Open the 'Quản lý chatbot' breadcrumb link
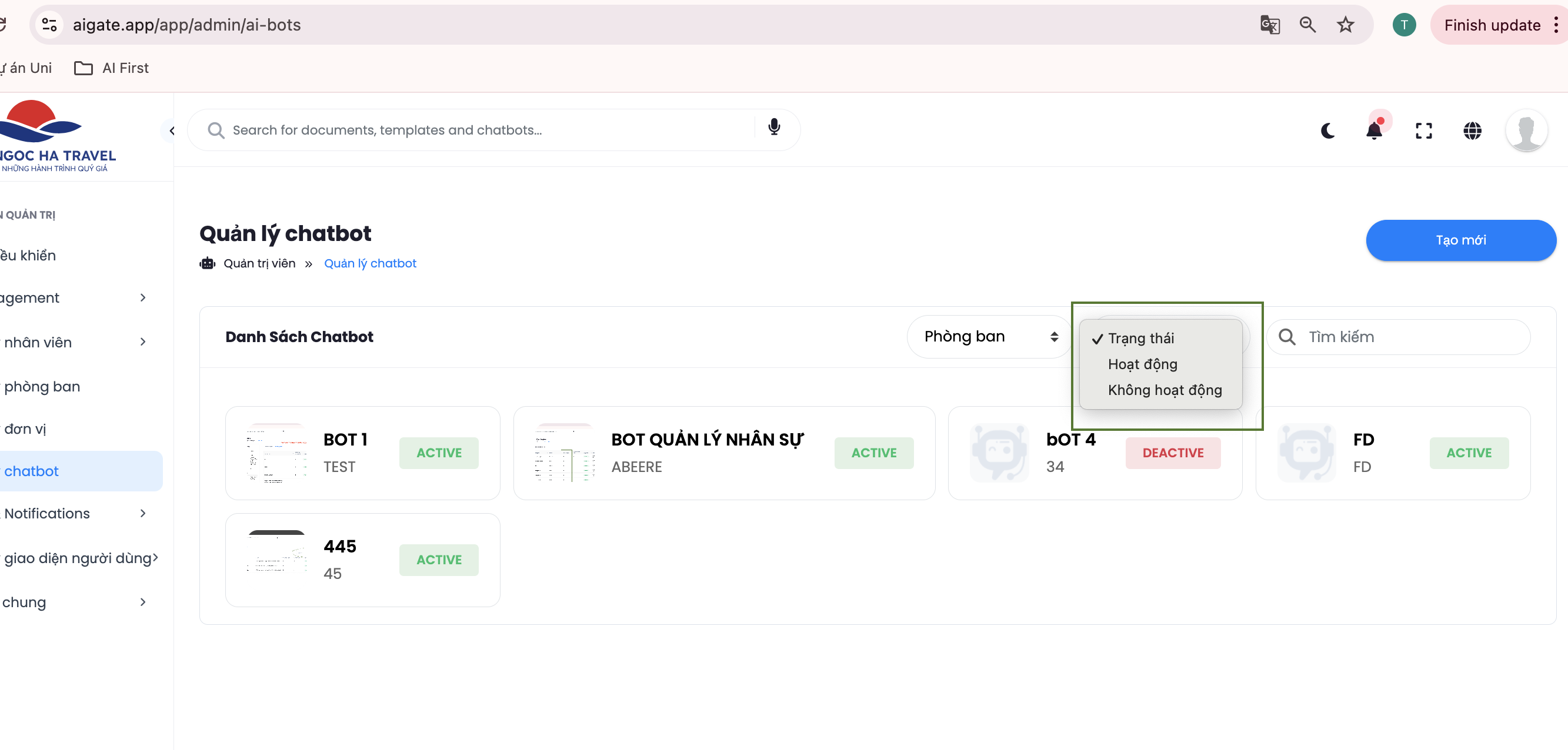The image size is (1568, 750). coord(369,263)
